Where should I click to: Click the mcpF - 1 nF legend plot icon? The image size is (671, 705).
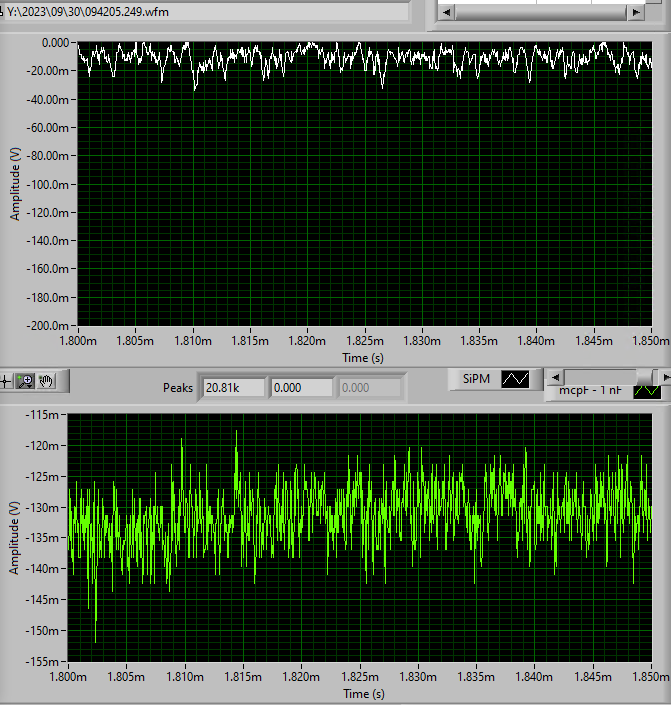click(647, 392)
